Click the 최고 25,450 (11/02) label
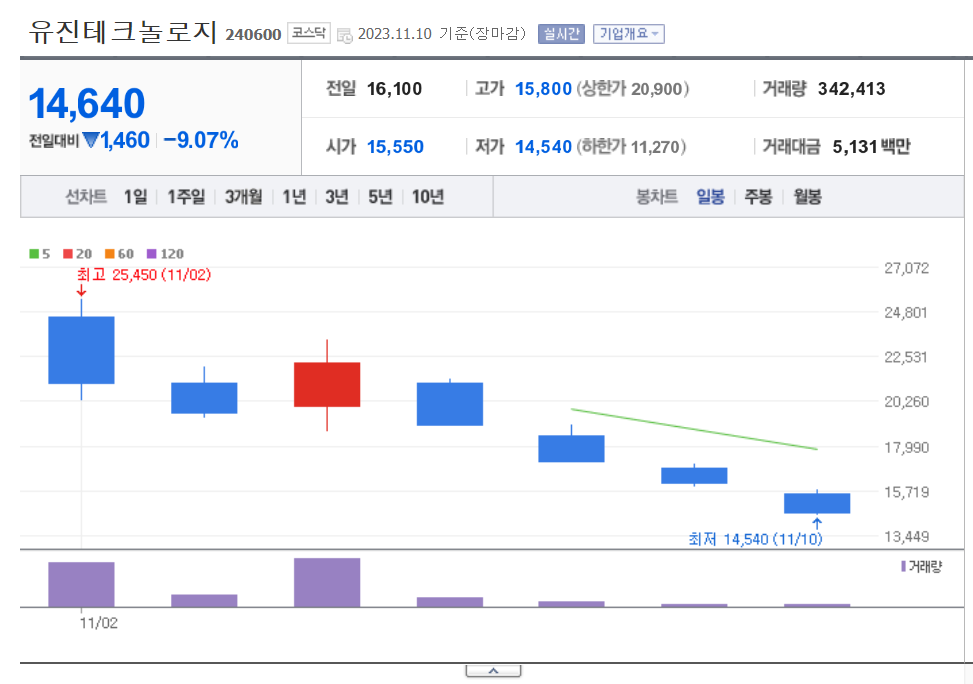The width and height of the screenshot is (973, 684). (144, 274)
